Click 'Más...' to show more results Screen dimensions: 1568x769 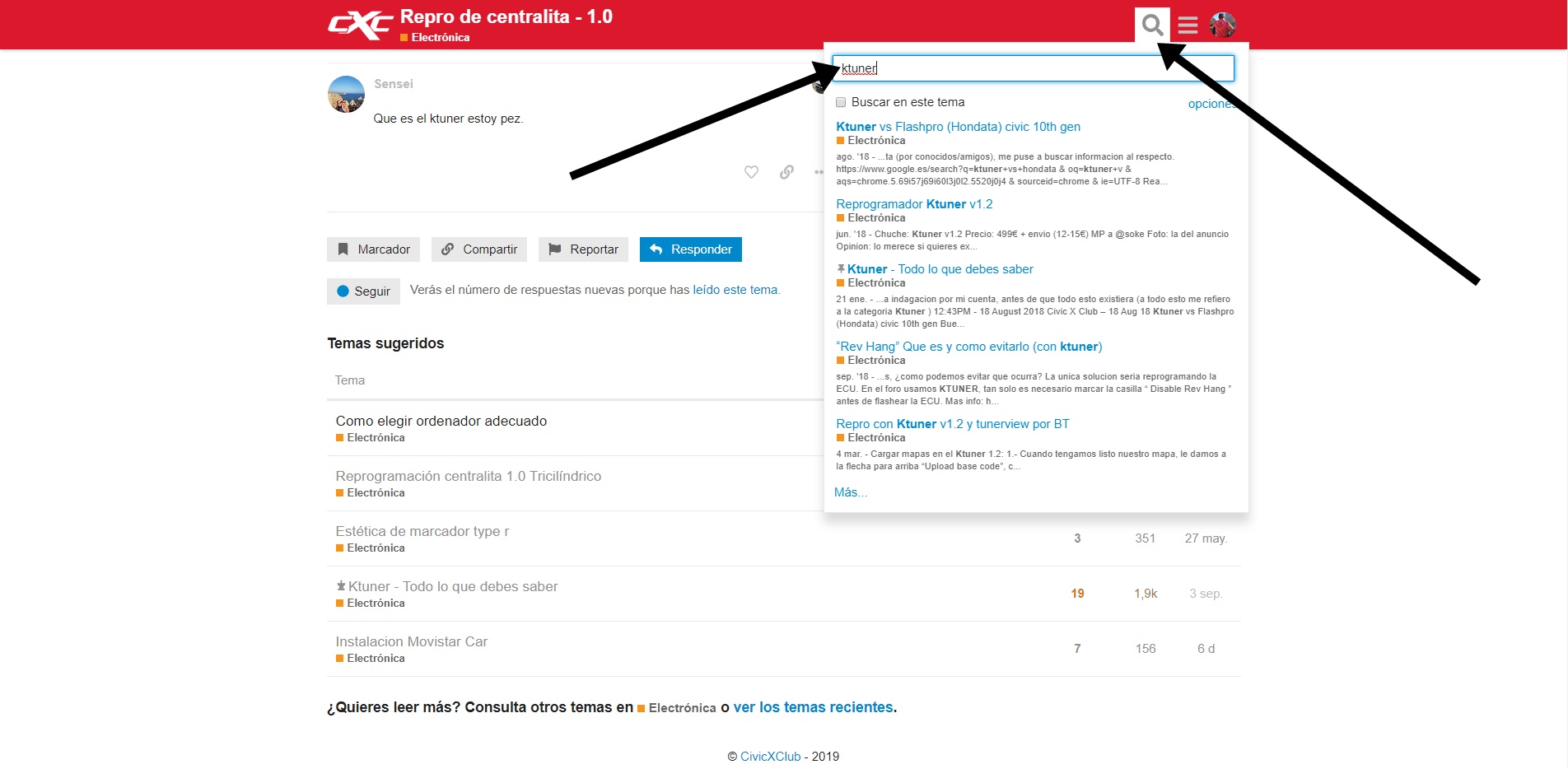coord(851,492)
